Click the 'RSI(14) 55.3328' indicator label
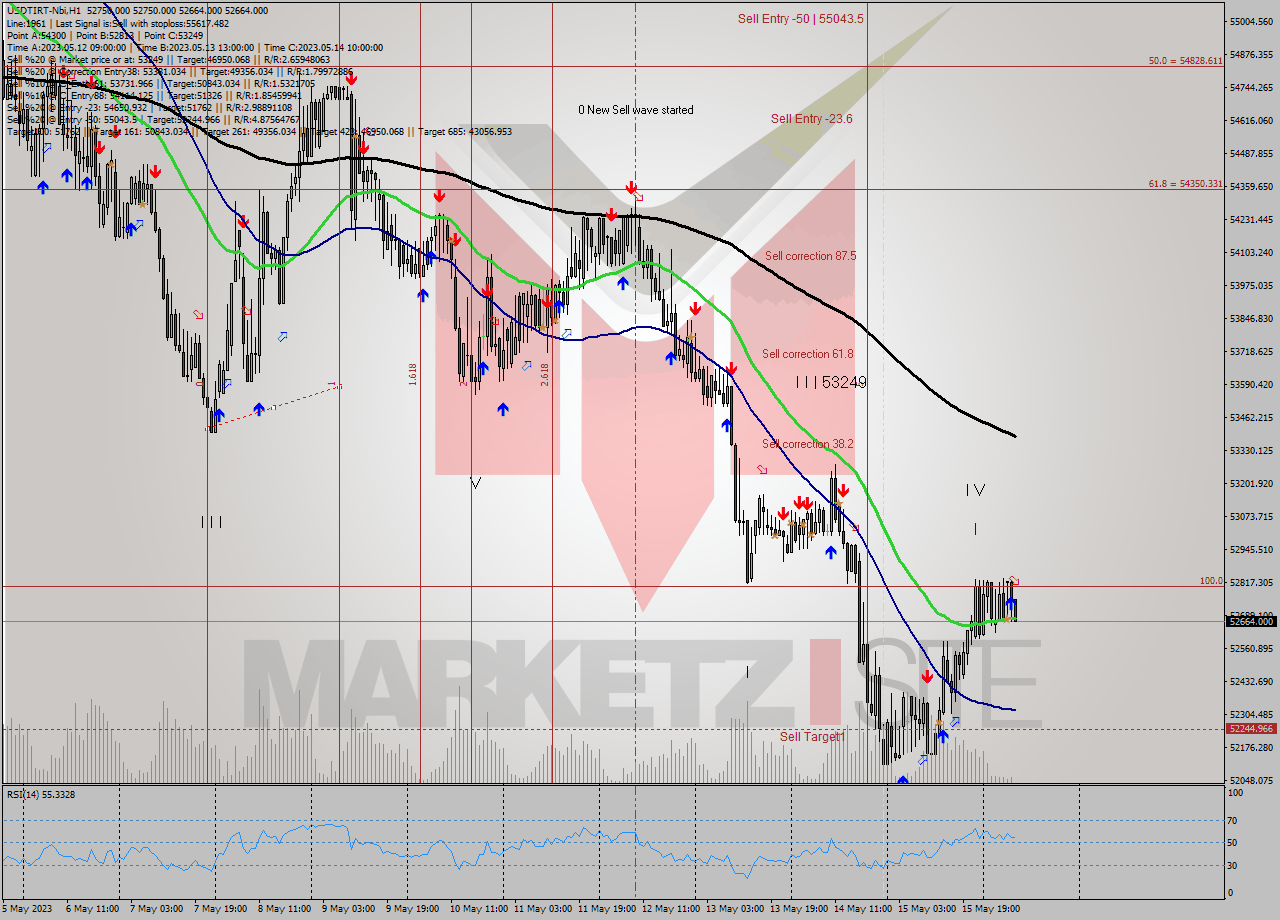This screenshot has height=920, width=1280. pos(41,794)
